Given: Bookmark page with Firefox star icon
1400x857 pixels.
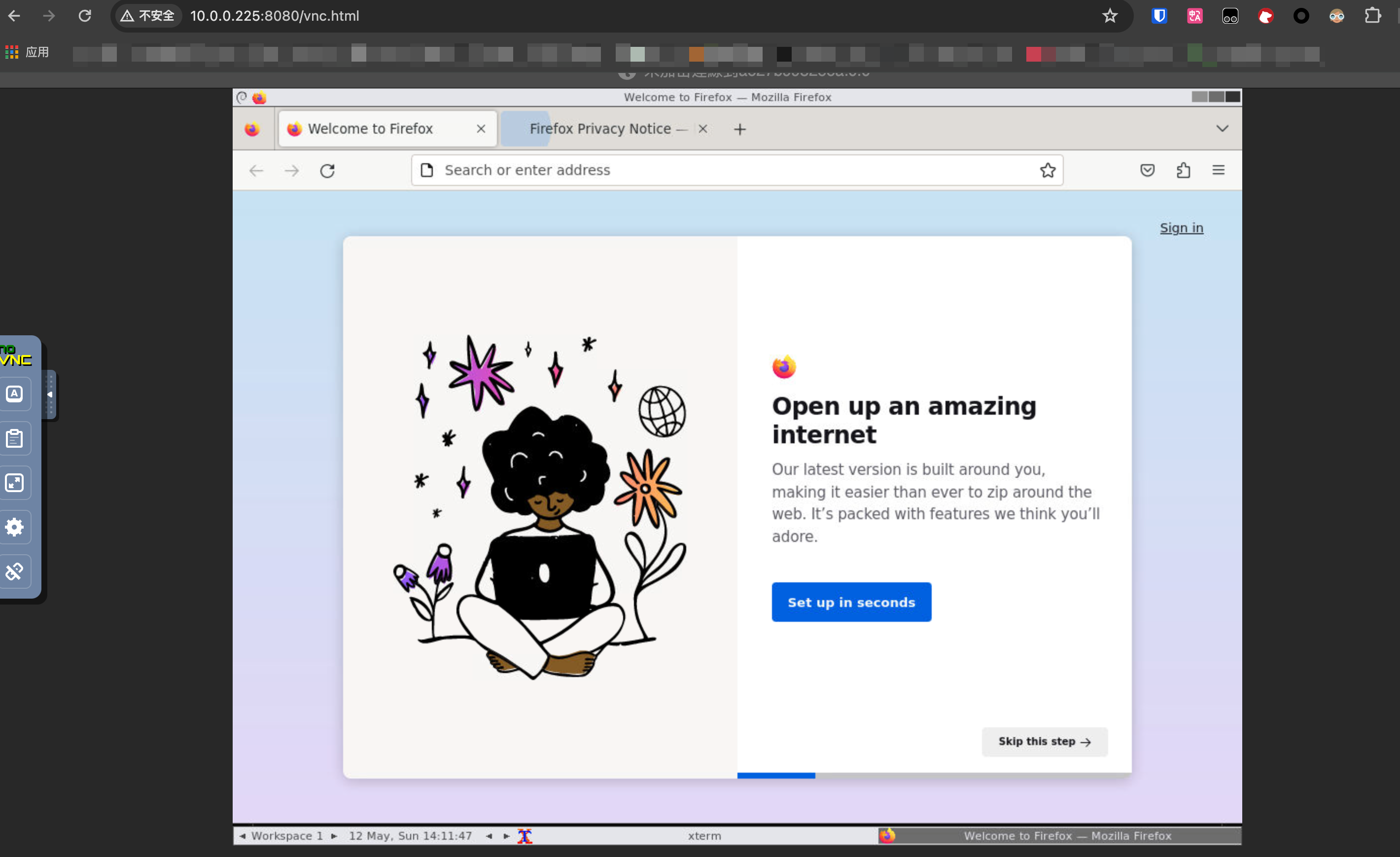Looking at the screenshot, I should tap(1048, 170).
